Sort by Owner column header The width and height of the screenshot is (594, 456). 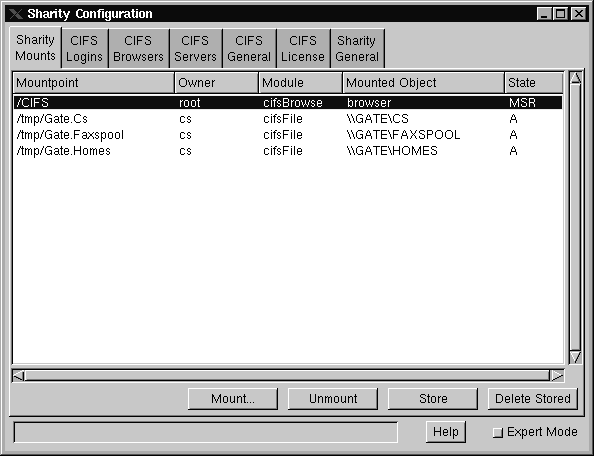coord(216,83)
